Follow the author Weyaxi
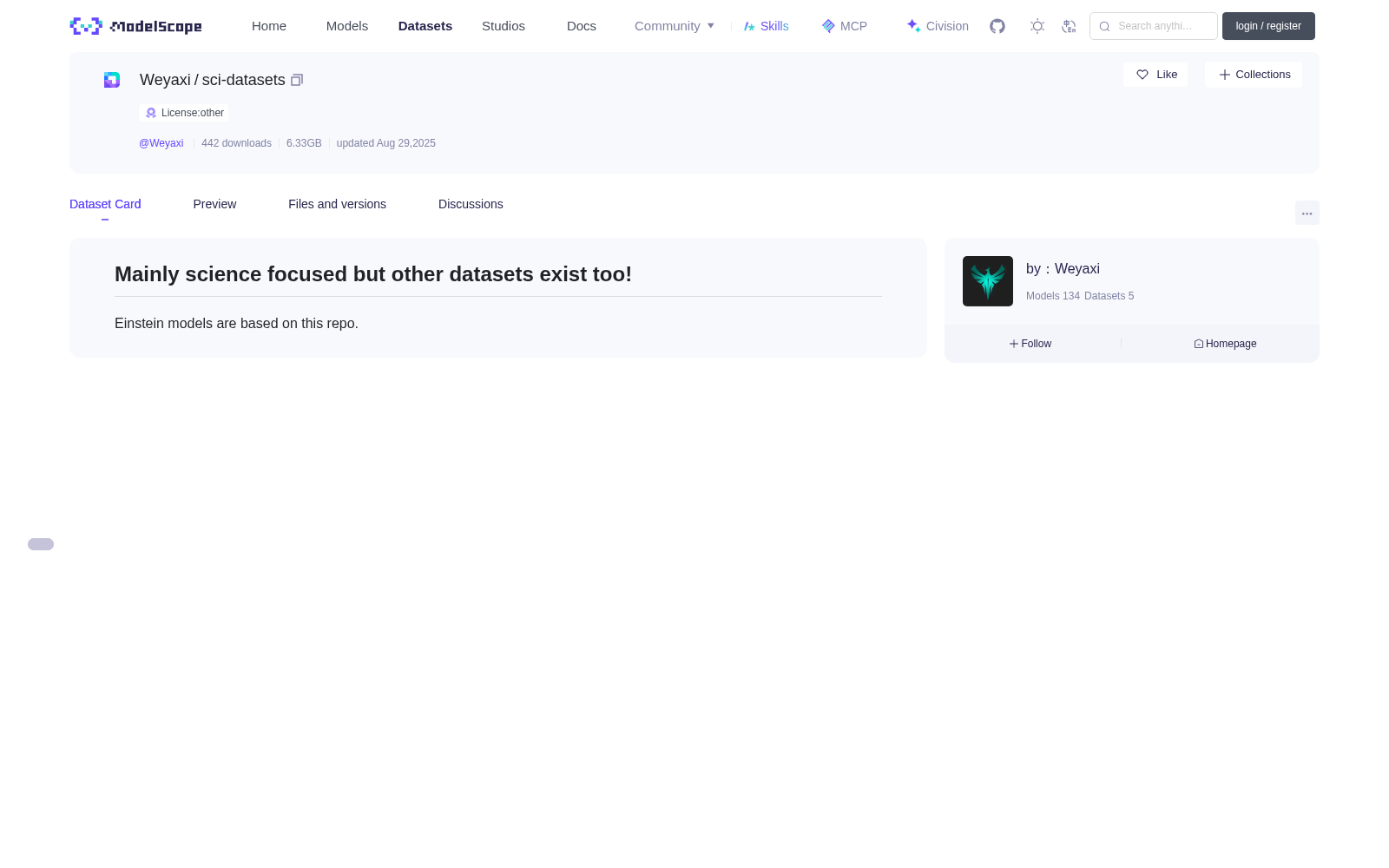Screen dimensions: 1389x868 pyautogui.click(x=1030, y=344)
